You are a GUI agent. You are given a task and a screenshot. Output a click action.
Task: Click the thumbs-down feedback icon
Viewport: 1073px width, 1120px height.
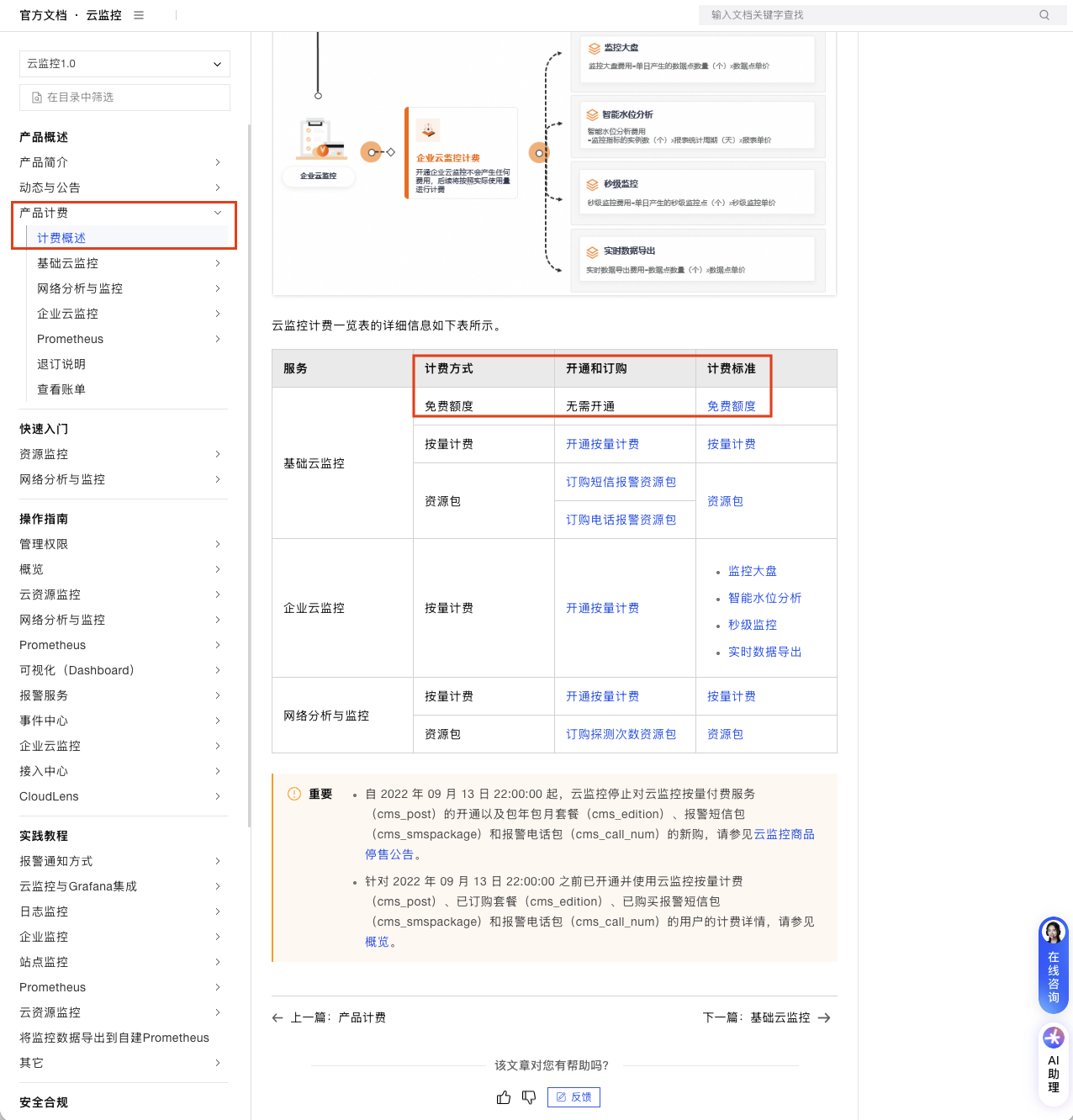[529, 1097]
